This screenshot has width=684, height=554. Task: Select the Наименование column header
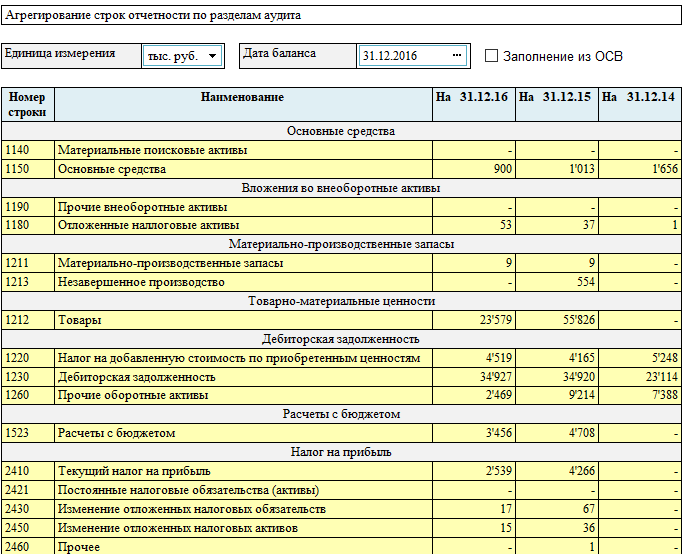[243, 105]
